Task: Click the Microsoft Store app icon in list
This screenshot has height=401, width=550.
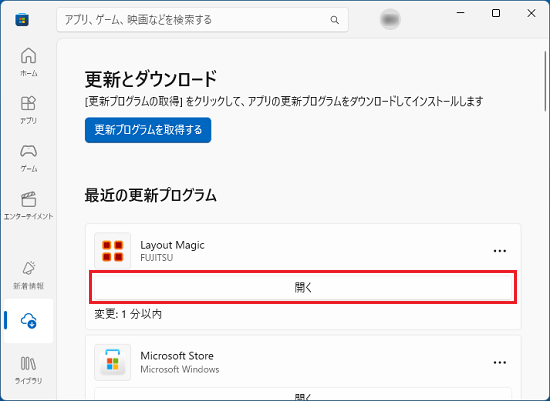Action: click(x=113, y=362)
